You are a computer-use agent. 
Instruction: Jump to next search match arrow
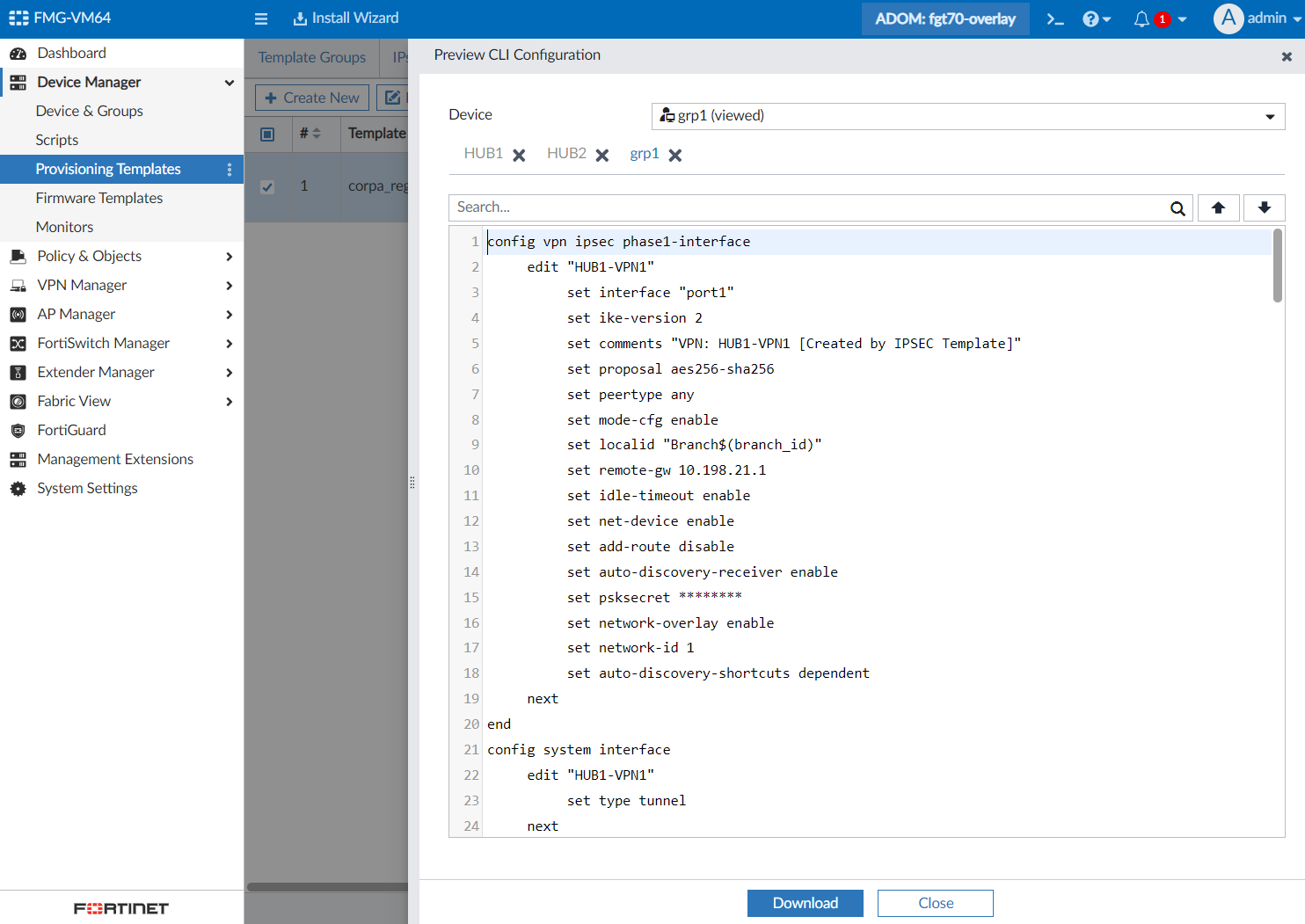(x=1264, y=207)
